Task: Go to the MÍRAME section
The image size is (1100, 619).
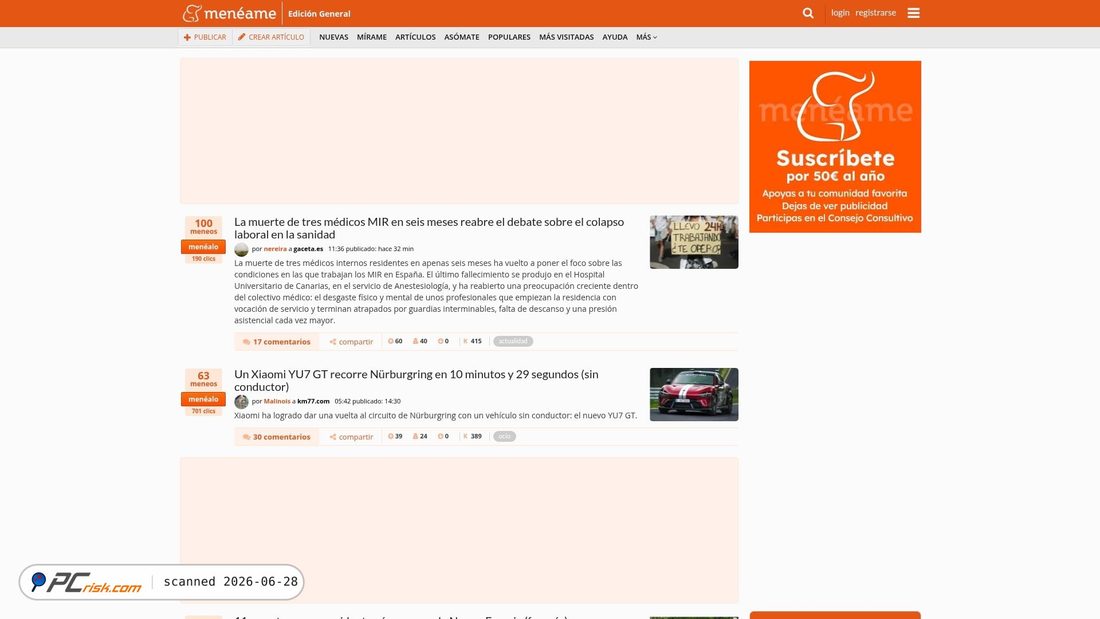Action: (x=371, y=37)
